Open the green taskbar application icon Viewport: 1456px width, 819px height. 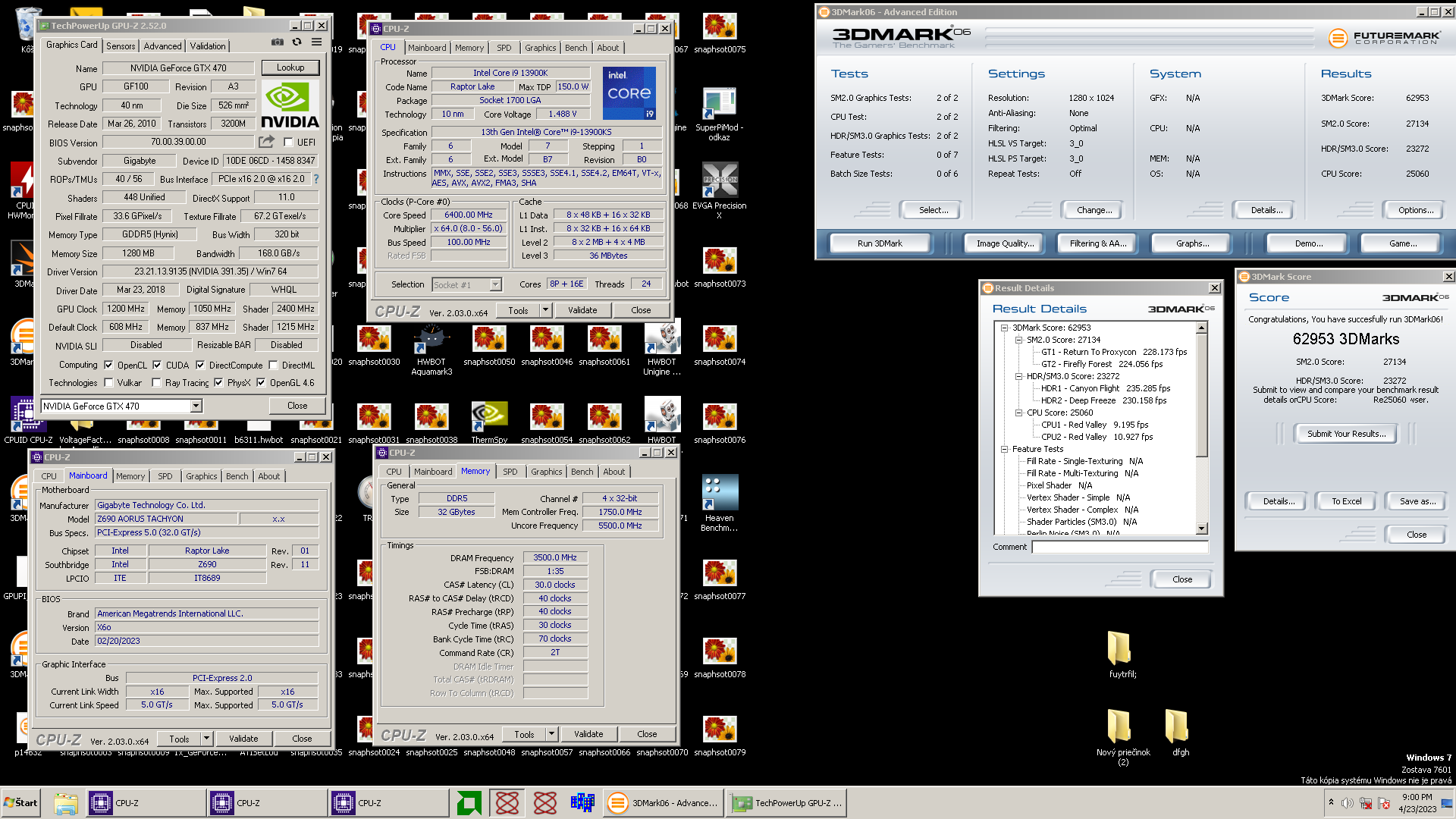[469, 803]
